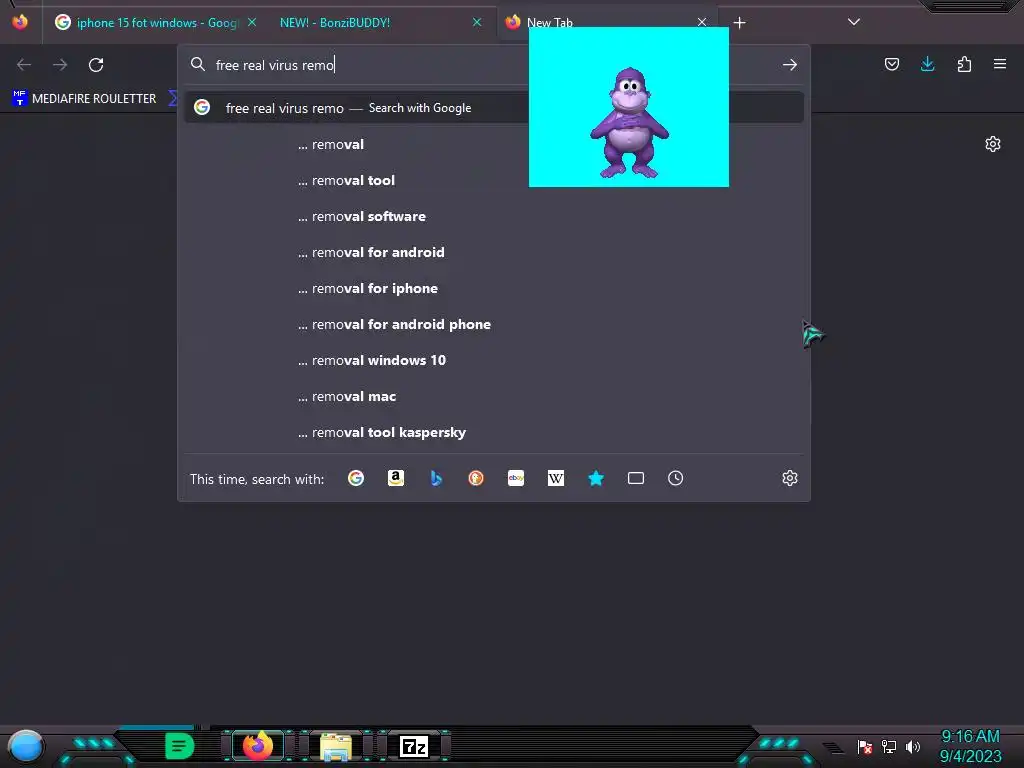Open 7-Zip from the taskbar
The image size is (1024, 768).
pos(414,746)
